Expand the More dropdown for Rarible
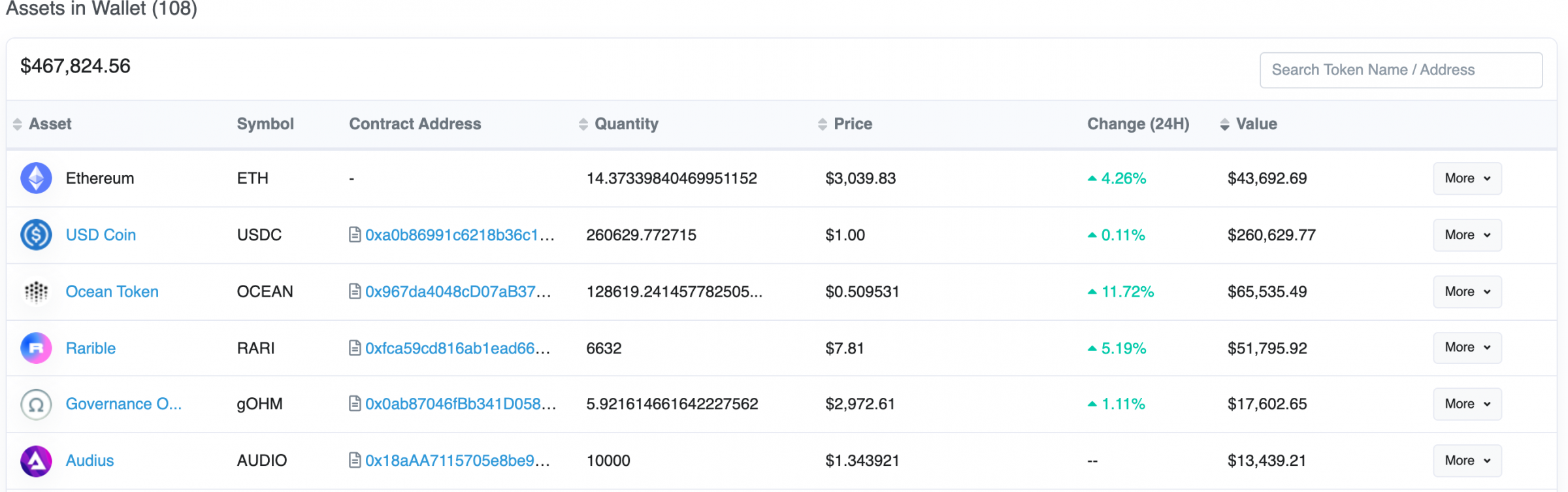1568x492 pixels. [x=1467, y=348]
